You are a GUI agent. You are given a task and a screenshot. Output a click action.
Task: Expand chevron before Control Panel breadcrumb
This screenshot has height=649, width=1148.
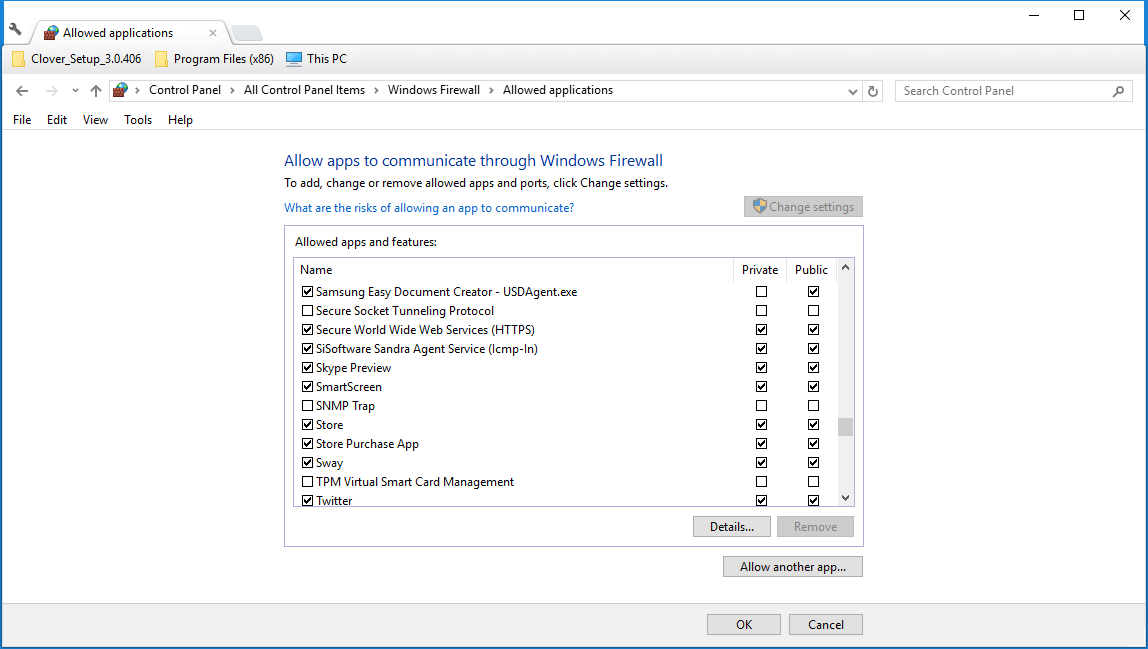point(137,90)
